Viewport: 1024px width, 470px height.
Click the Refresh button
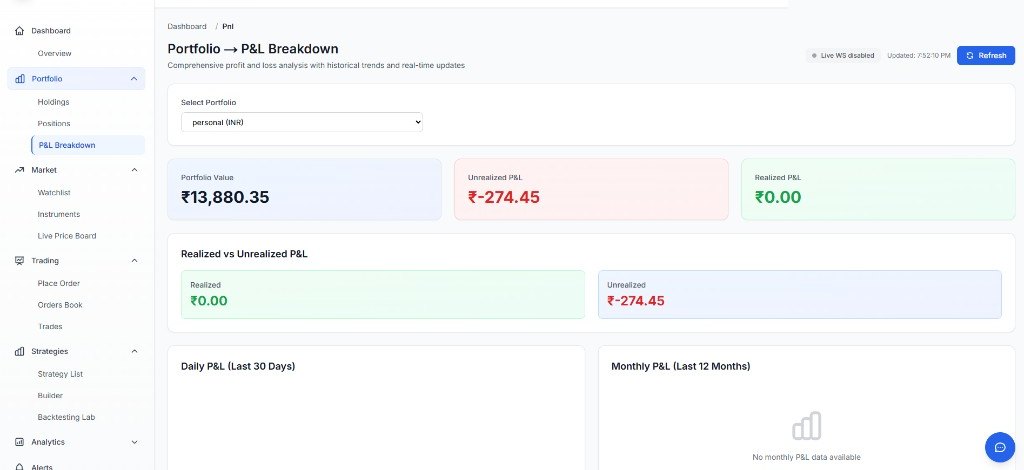click(985, 55)
